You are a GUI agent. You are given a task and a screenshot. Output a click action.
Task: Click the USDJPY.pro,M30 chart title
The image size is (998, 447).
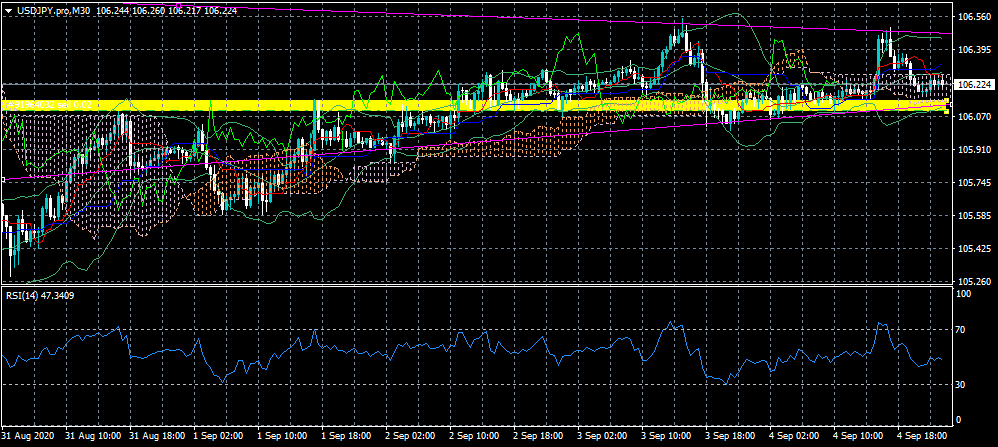click(53, 11)
